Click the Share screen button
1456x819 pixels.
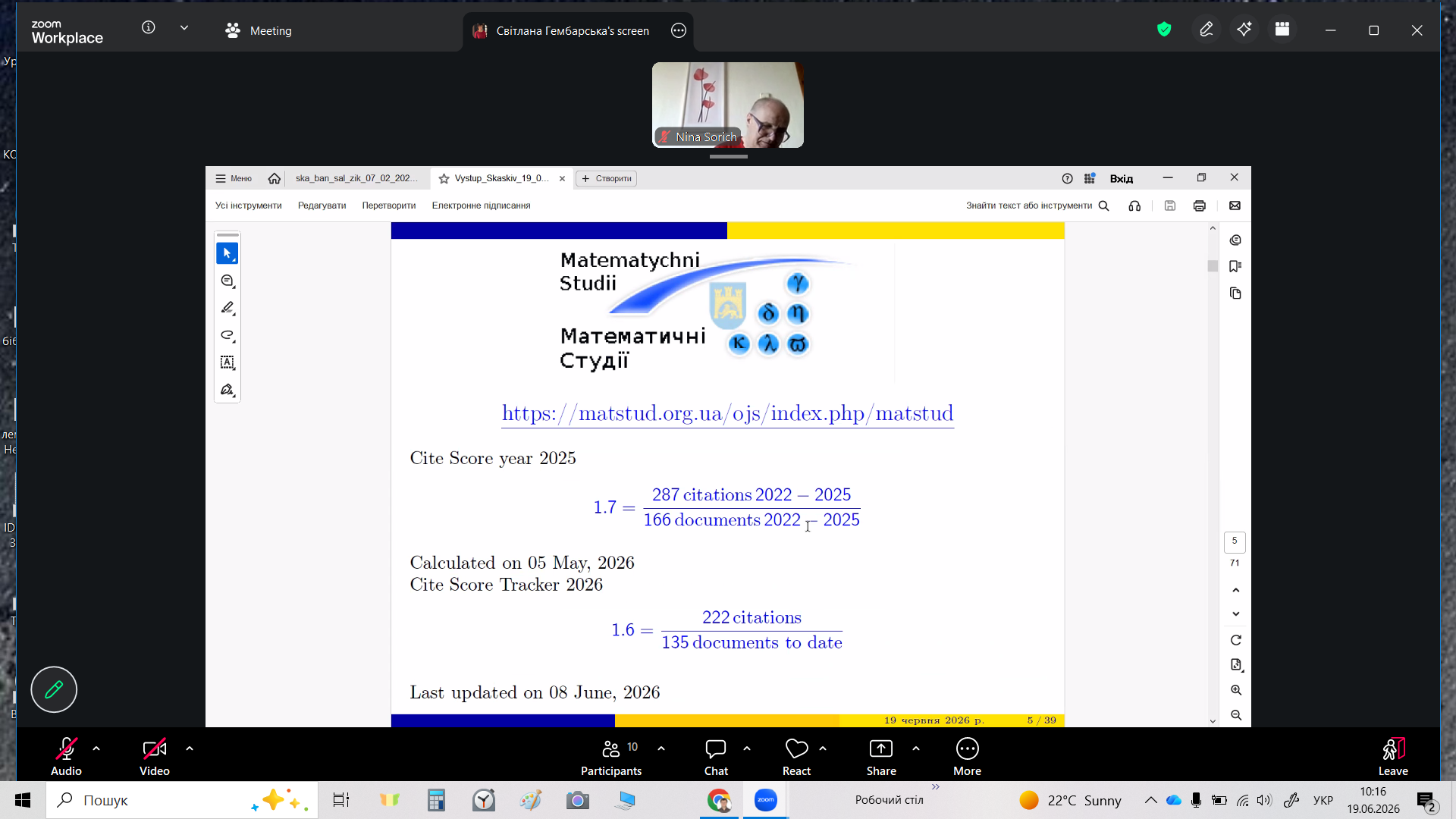pos(881,756)
